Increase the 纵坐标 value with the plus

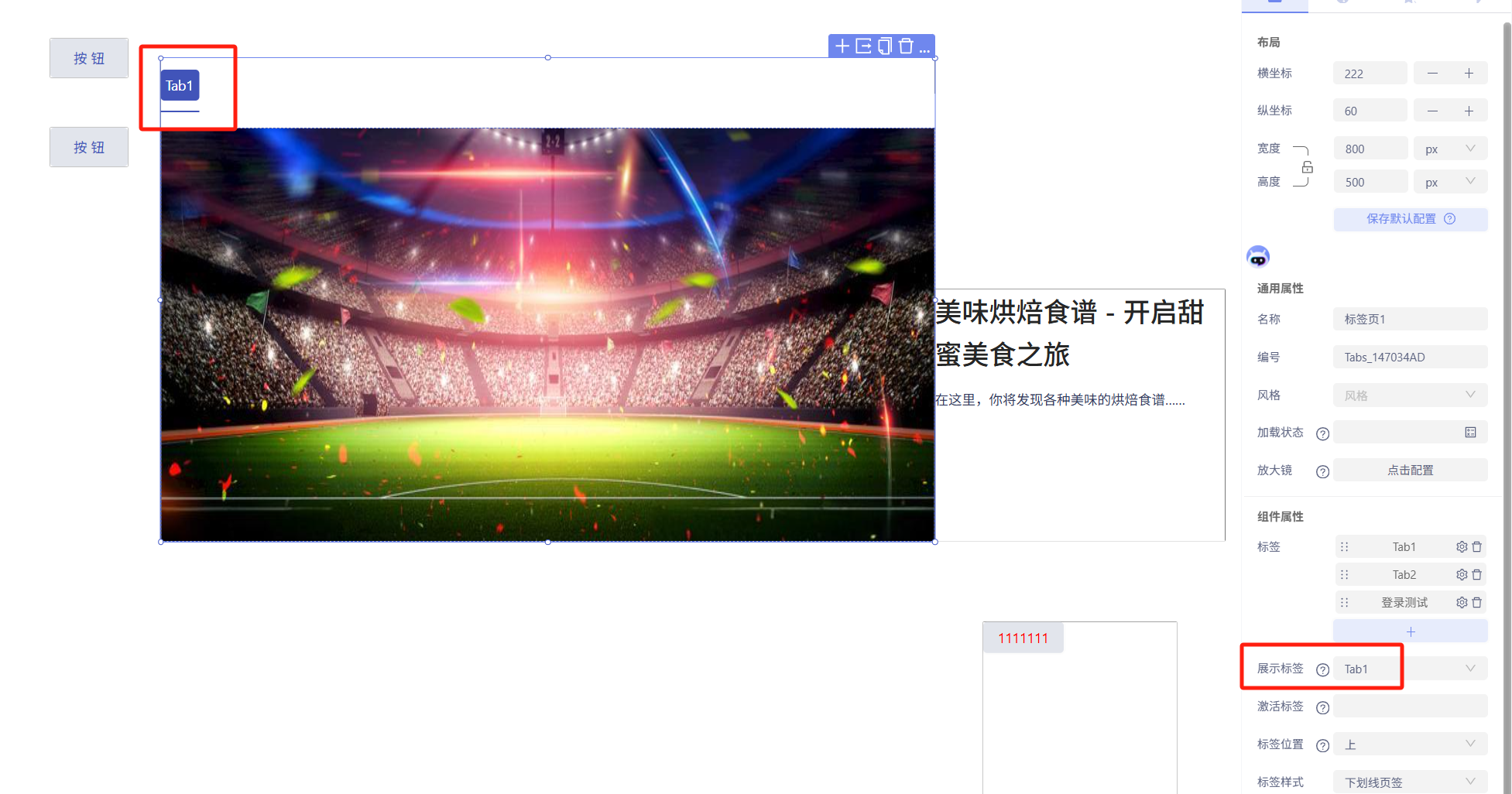click(1469, 111)
